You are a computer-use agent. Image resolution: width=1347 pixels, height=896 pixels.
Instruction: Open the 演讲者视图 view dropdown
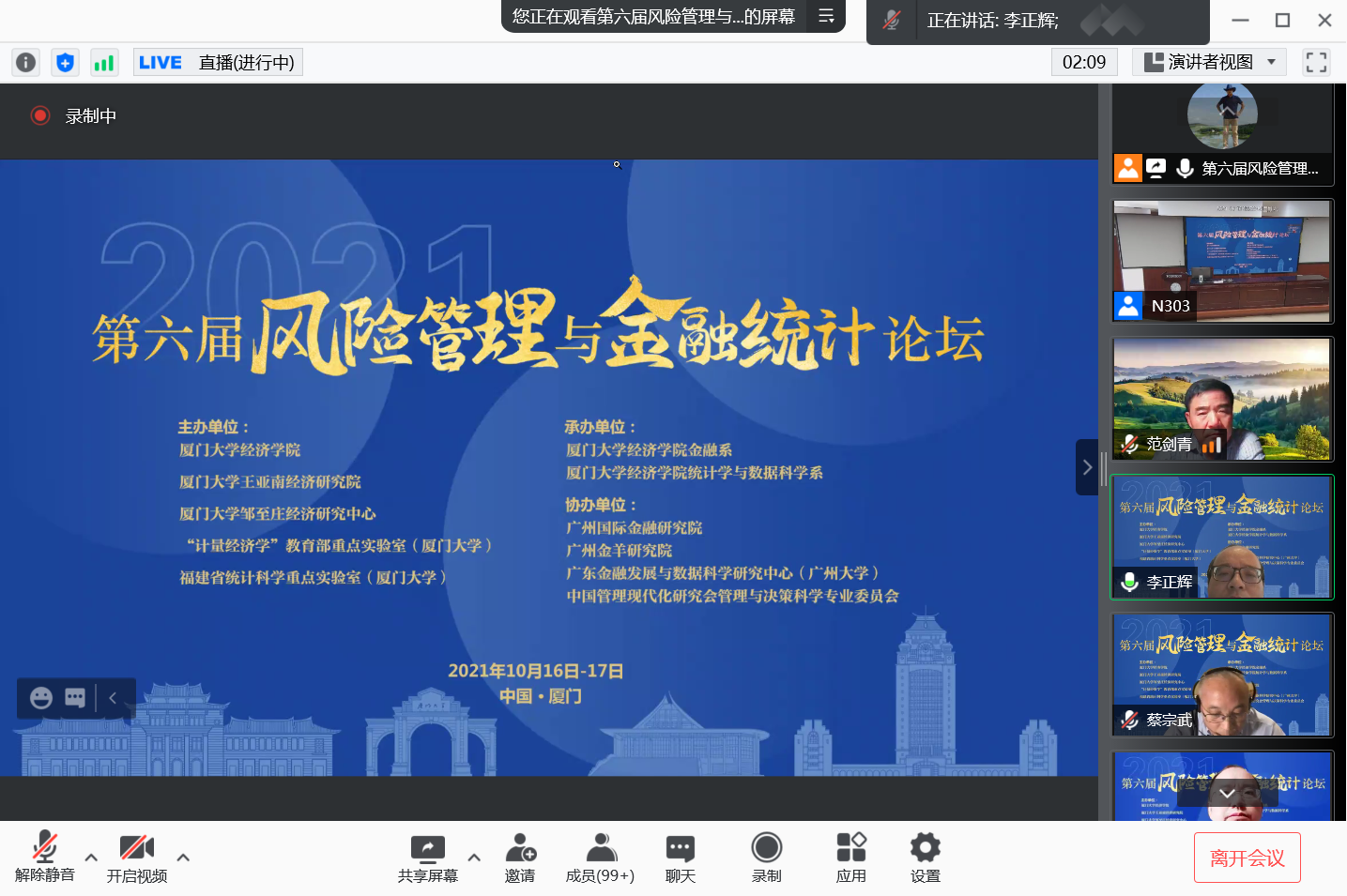point(1210,62)
